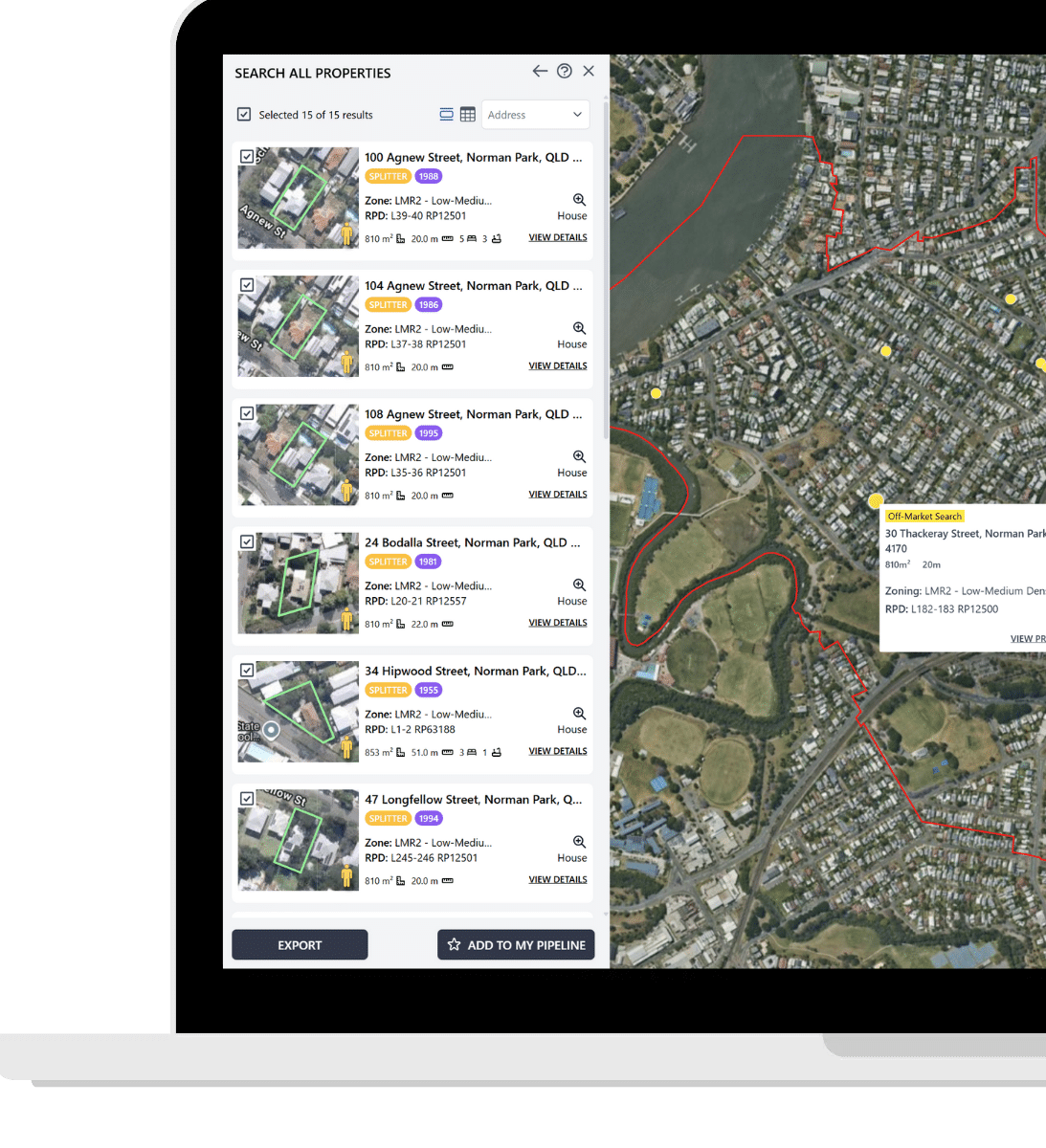Toggle the select all results checkbox

click(x=244, y=115)
